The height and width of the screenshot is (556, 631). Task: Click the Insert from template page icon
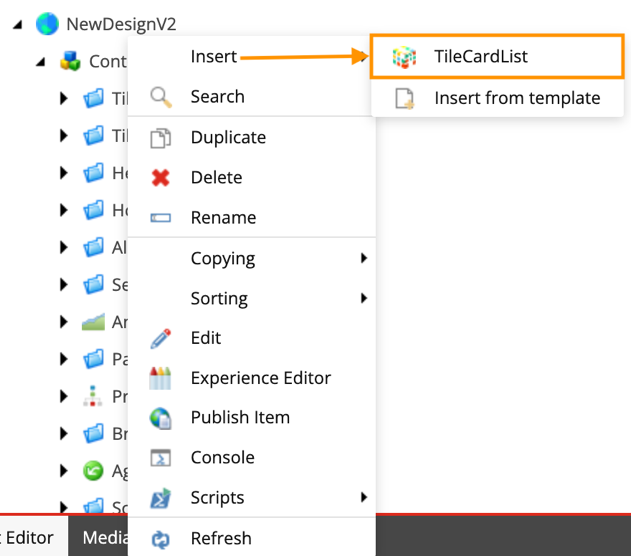(403, 98)
